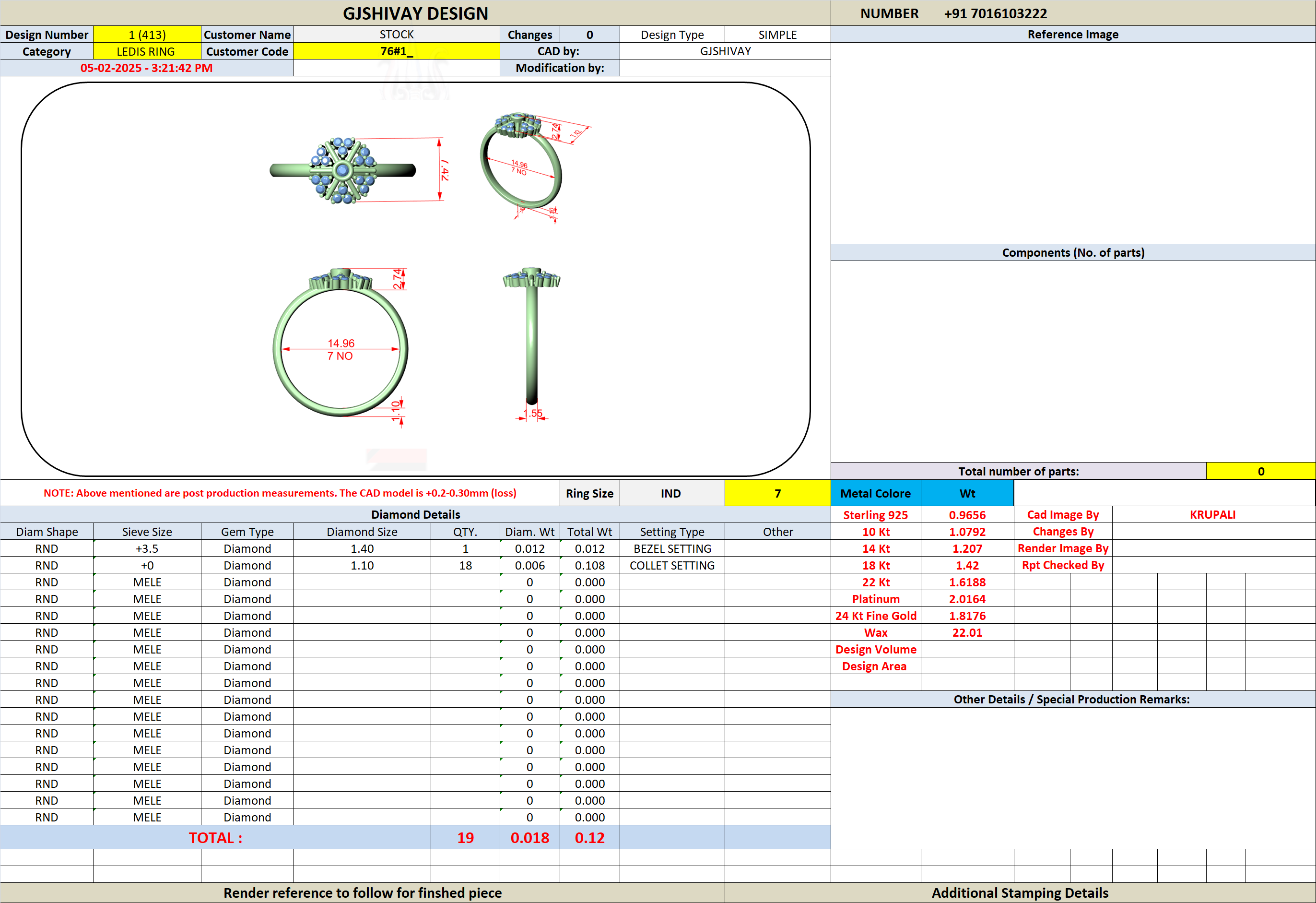Click 14 Kt weight 1.207
The width and height of the screenshot is (1316, 903).
967,548
